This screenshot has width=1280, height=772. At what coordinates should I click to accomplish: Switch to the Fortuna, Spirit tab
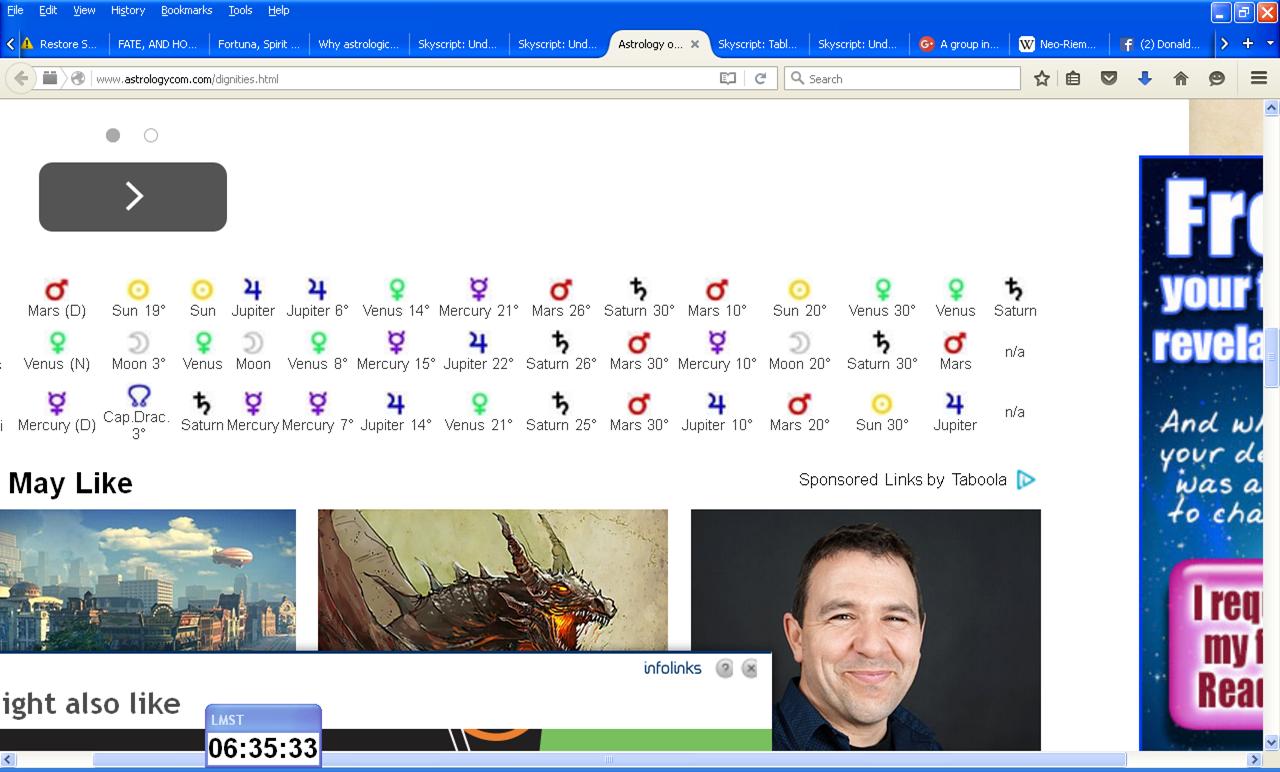point(258,44)
